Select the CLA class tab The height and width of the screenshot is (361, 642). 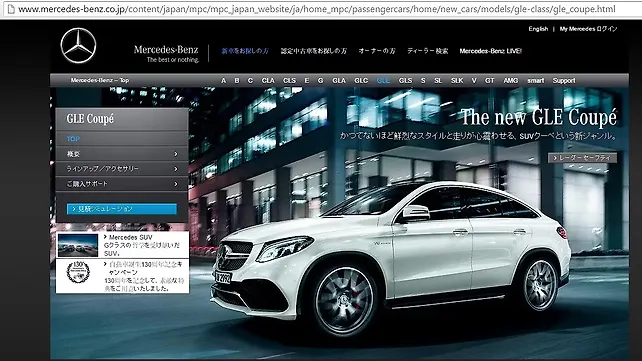pos(268,81)
